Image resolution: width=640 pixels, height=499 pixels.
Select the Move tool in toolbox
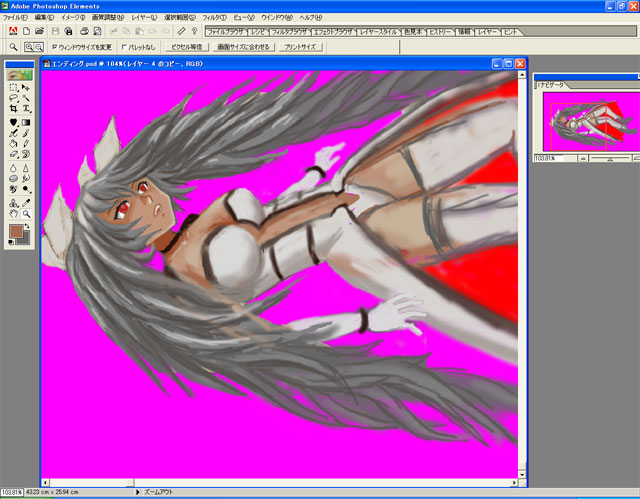point(26,88)
